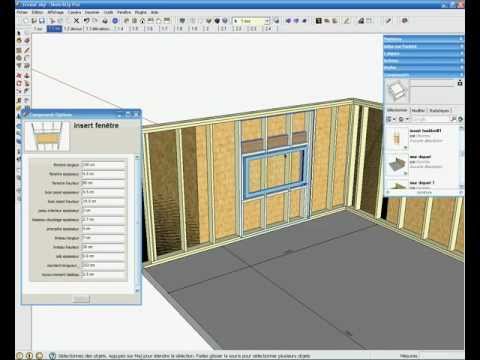
Task: Click the help question-mark status icon
Action: (x=52, y=356)
